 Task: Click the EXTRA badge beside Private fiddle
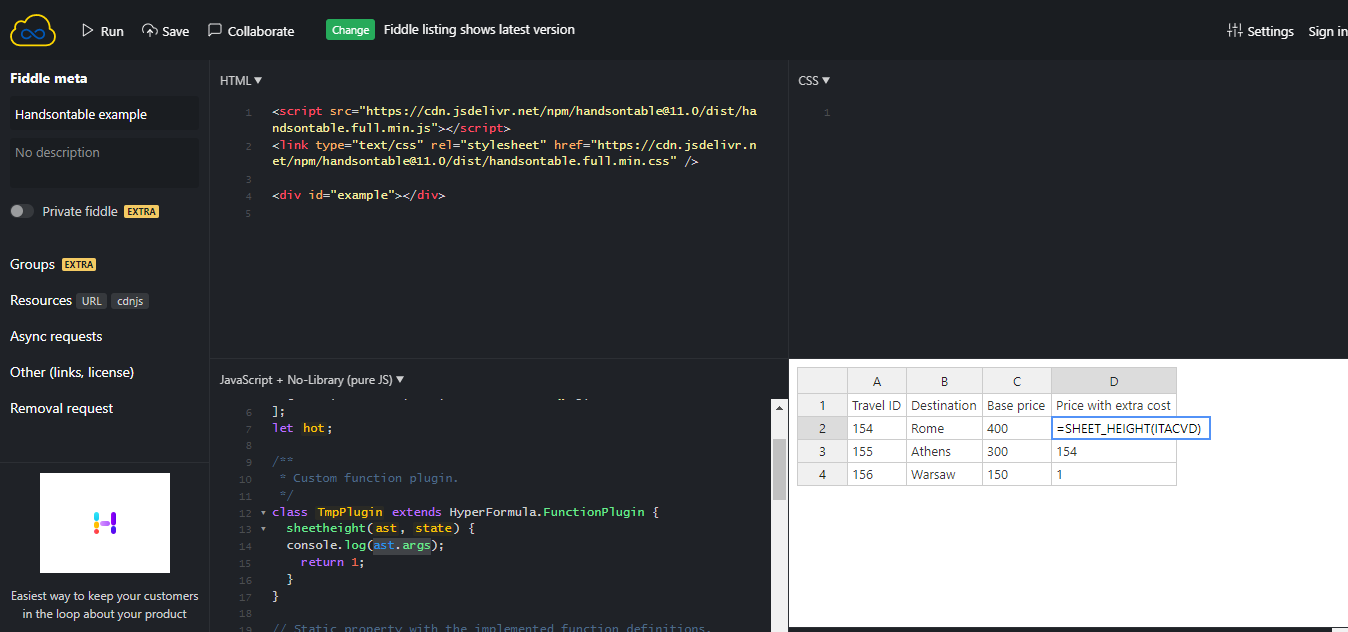[141, 212]
